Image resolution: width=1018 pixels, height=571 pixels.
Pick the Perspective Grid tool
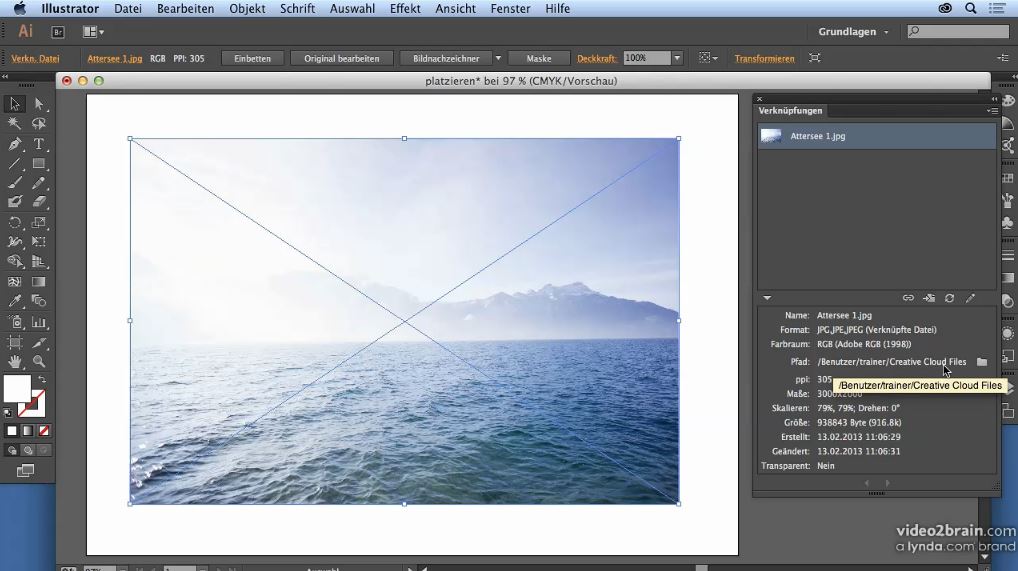click(39, 262)
